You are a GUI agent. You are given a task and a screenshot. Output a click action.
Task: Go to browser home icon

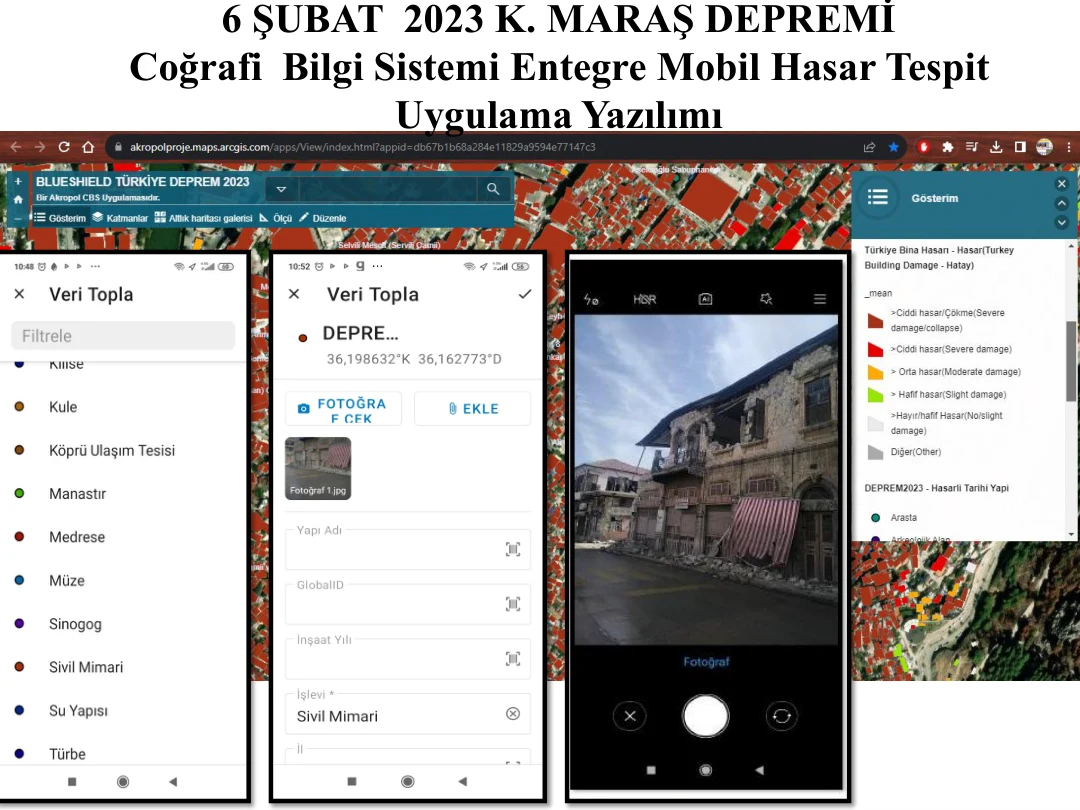tap(88, 147)
